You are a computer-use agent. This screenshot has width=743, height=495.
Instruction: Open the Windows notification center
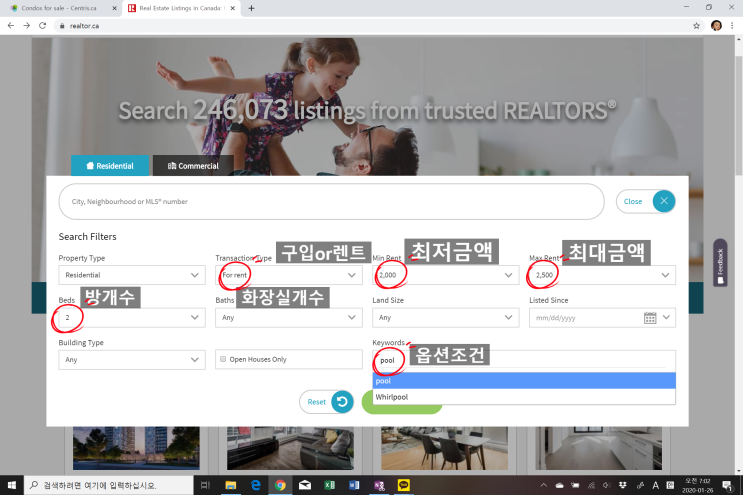pos(727,485)
